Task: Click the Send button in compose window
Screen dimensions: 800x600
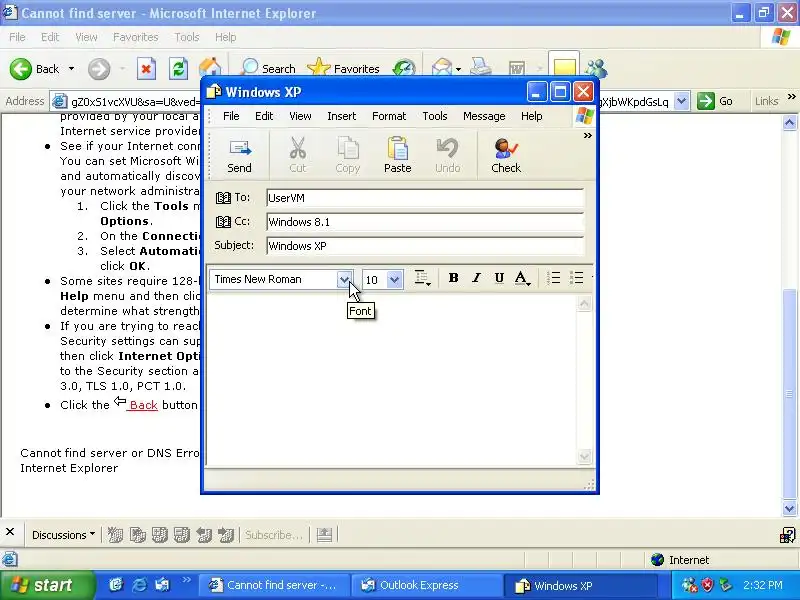Action: click(239, 156)
